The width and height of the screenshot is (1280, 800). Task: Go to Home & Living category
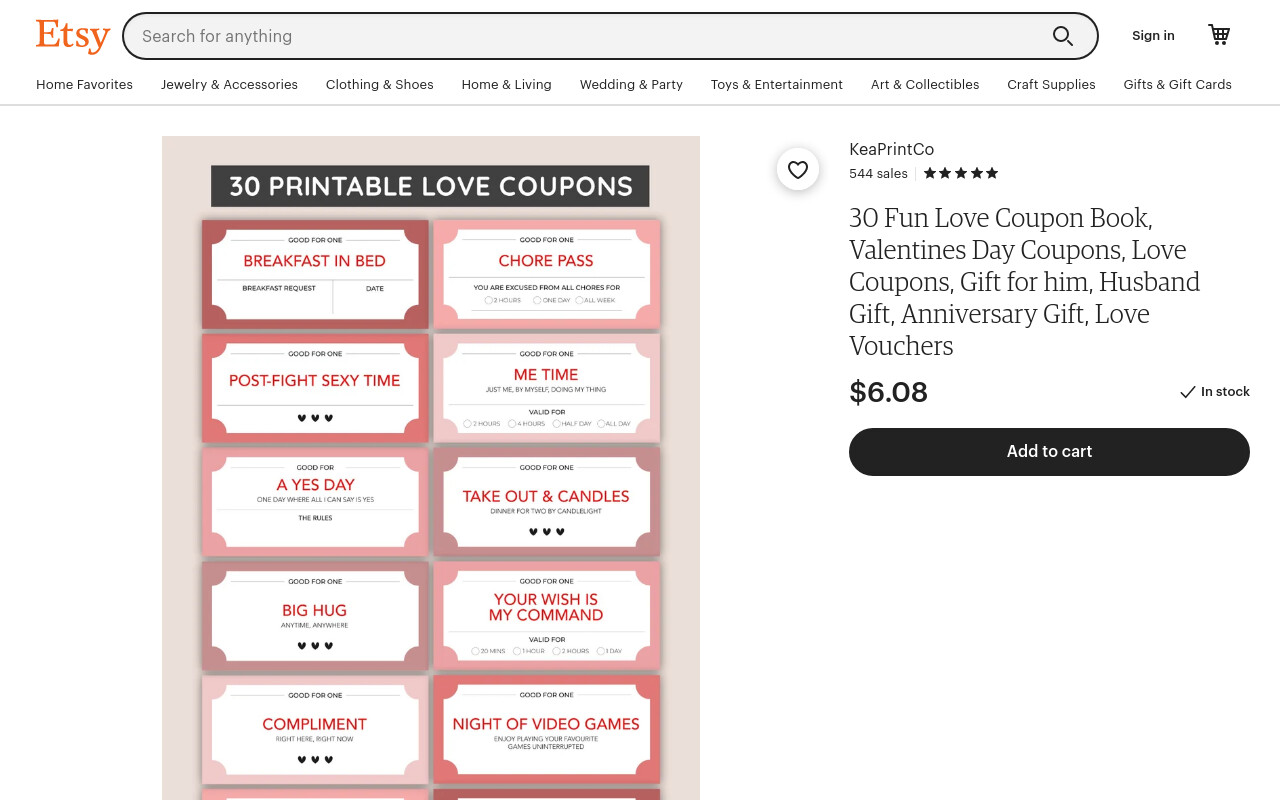click(x=507, y=85)
